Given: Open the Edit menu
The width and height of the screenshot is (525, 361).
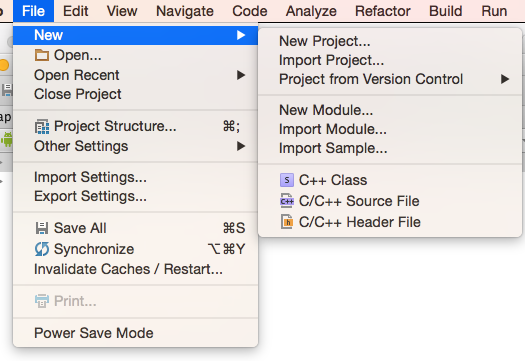Looking at the screenshot, I should click(76, 11).
